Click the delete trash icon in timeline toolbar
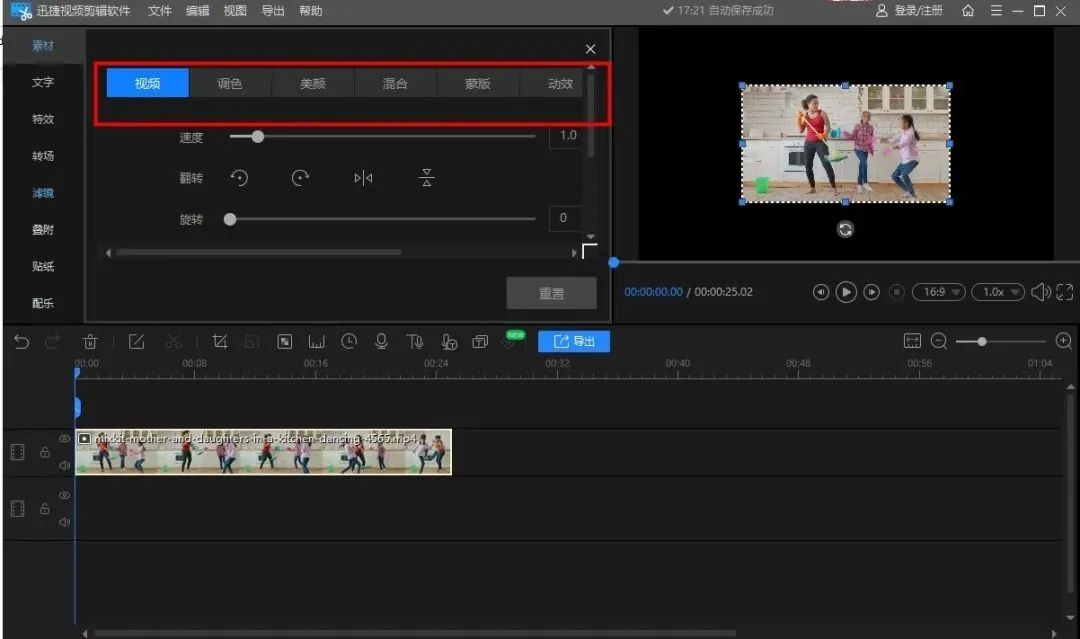 click(x=90, y=342)
